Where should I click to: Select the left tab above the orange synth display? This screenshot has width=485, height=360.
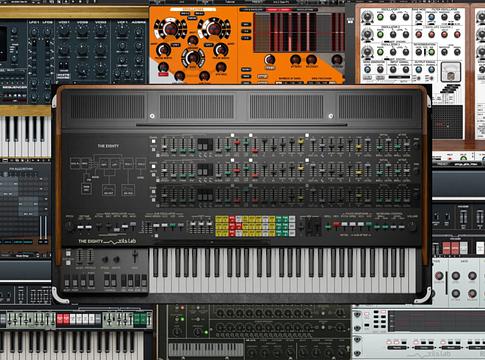pos(252,10)
